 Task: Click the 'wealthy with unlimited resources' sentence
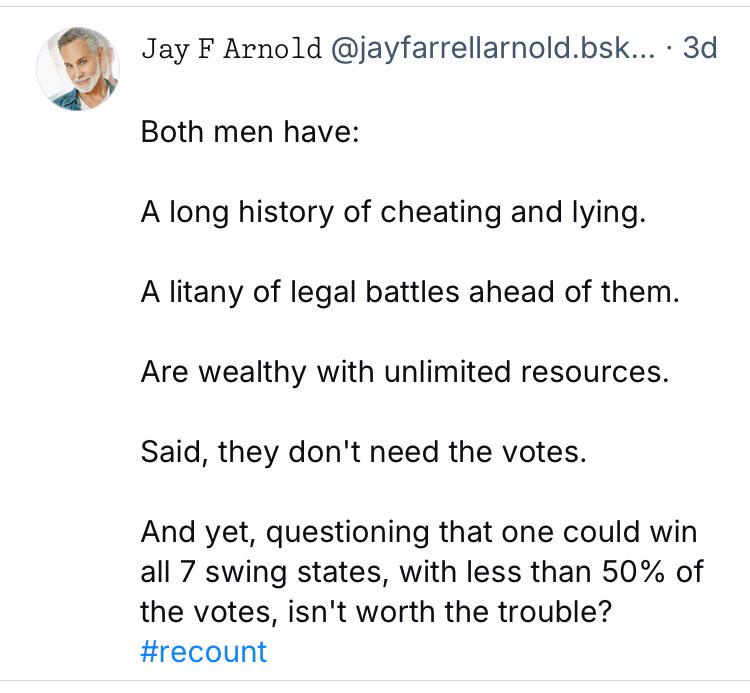click(x=405, y=372)
